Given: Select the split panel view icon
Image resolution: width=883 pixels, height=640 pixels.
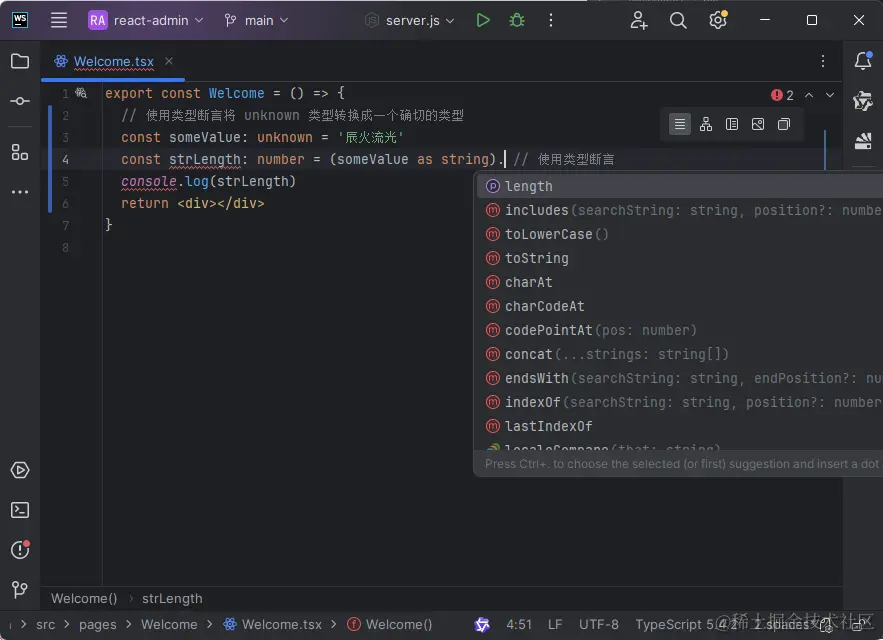Looking at the screenshot, I should point(732,124).
